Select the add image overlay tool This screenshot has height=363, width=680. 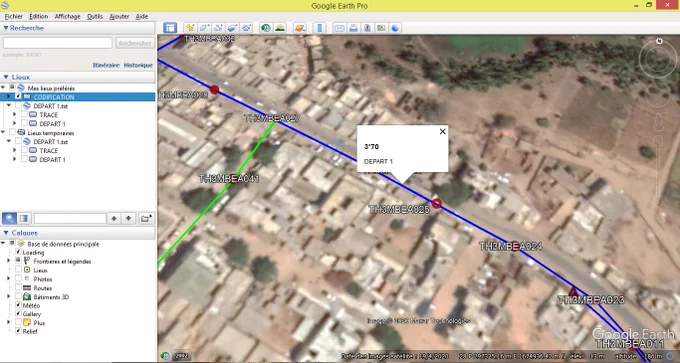pos(232,28)
